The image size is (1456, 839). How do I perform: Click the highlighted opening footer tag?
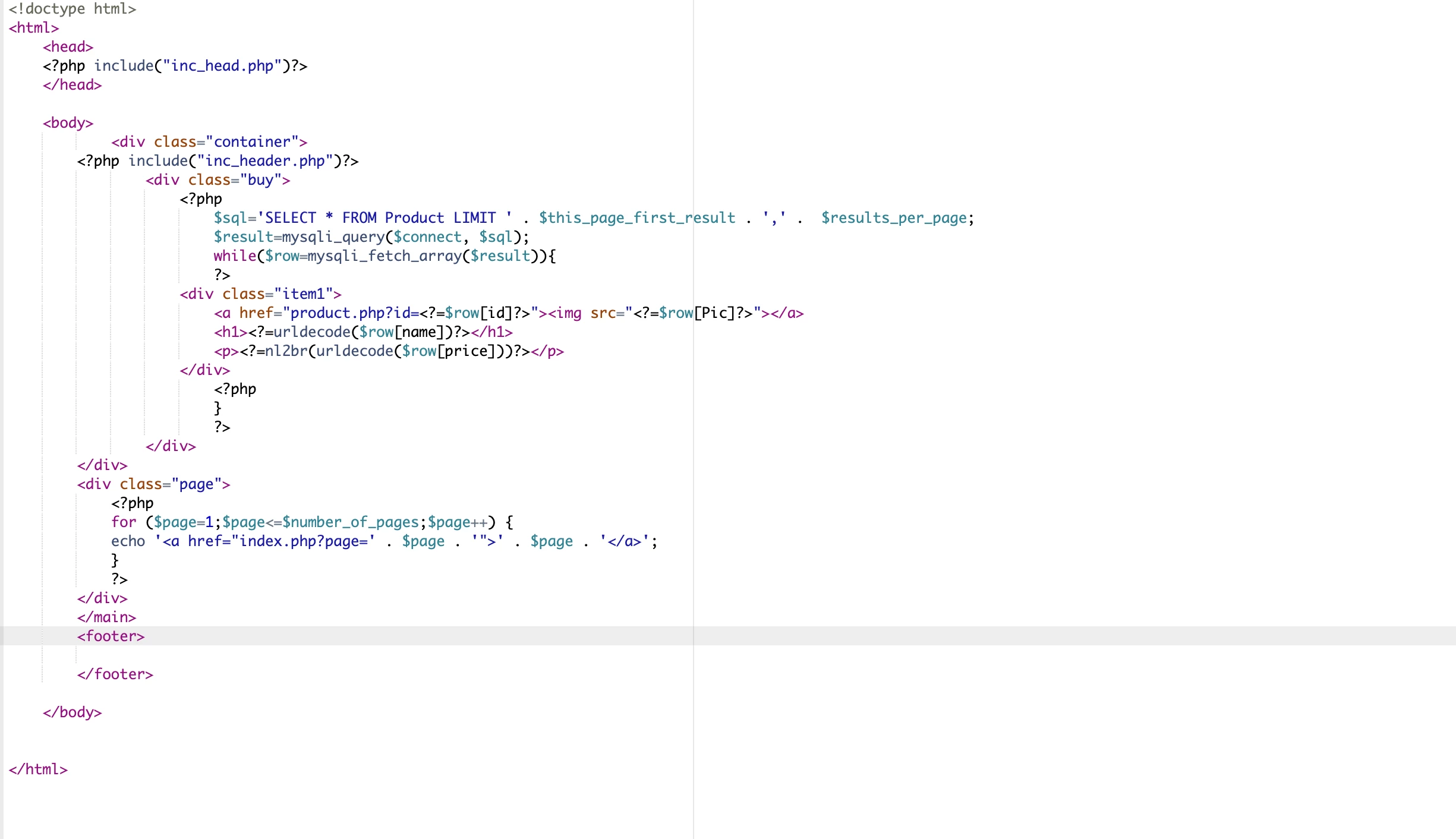tap(111, 636)
